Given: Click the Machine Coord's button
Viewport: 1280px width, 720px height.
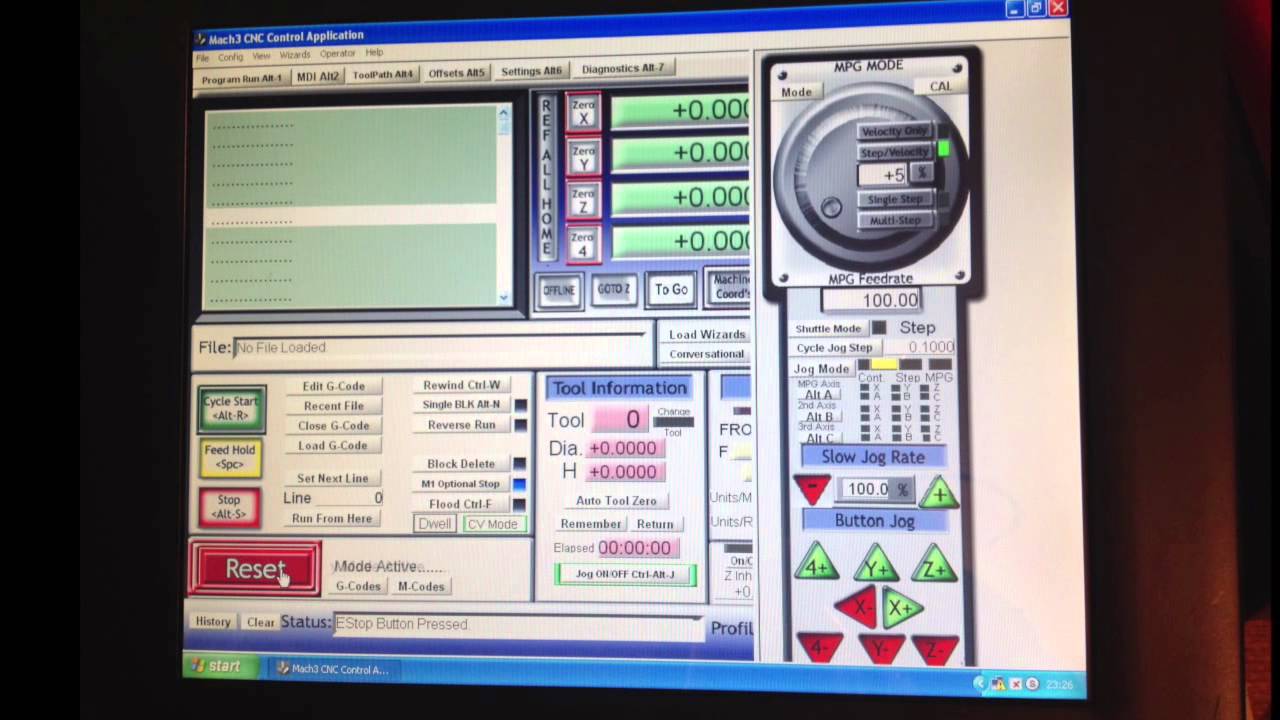Looking at the screenshot, I should tap(729, 287).
